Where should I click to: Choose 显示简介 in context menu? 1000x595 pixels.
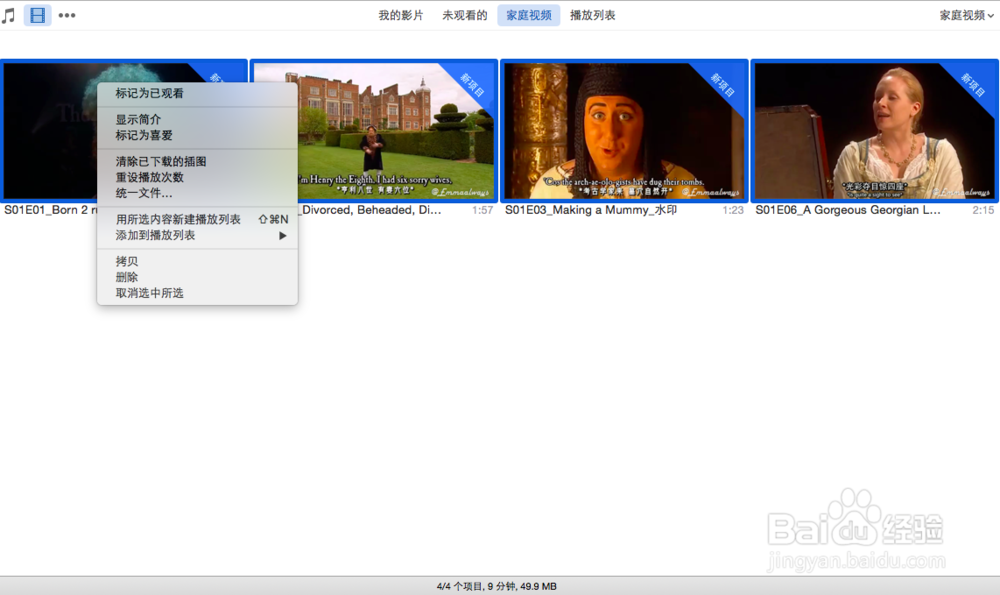tap(197, 119)
